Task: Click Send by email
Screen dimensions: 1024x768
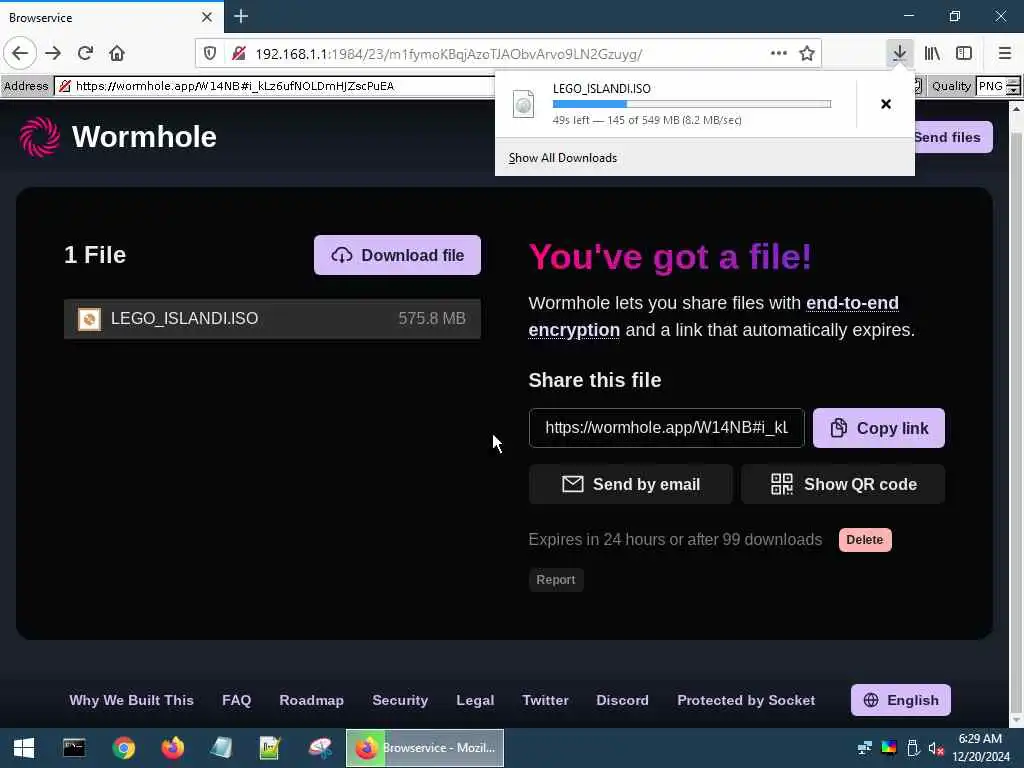Action: point(630,484)
